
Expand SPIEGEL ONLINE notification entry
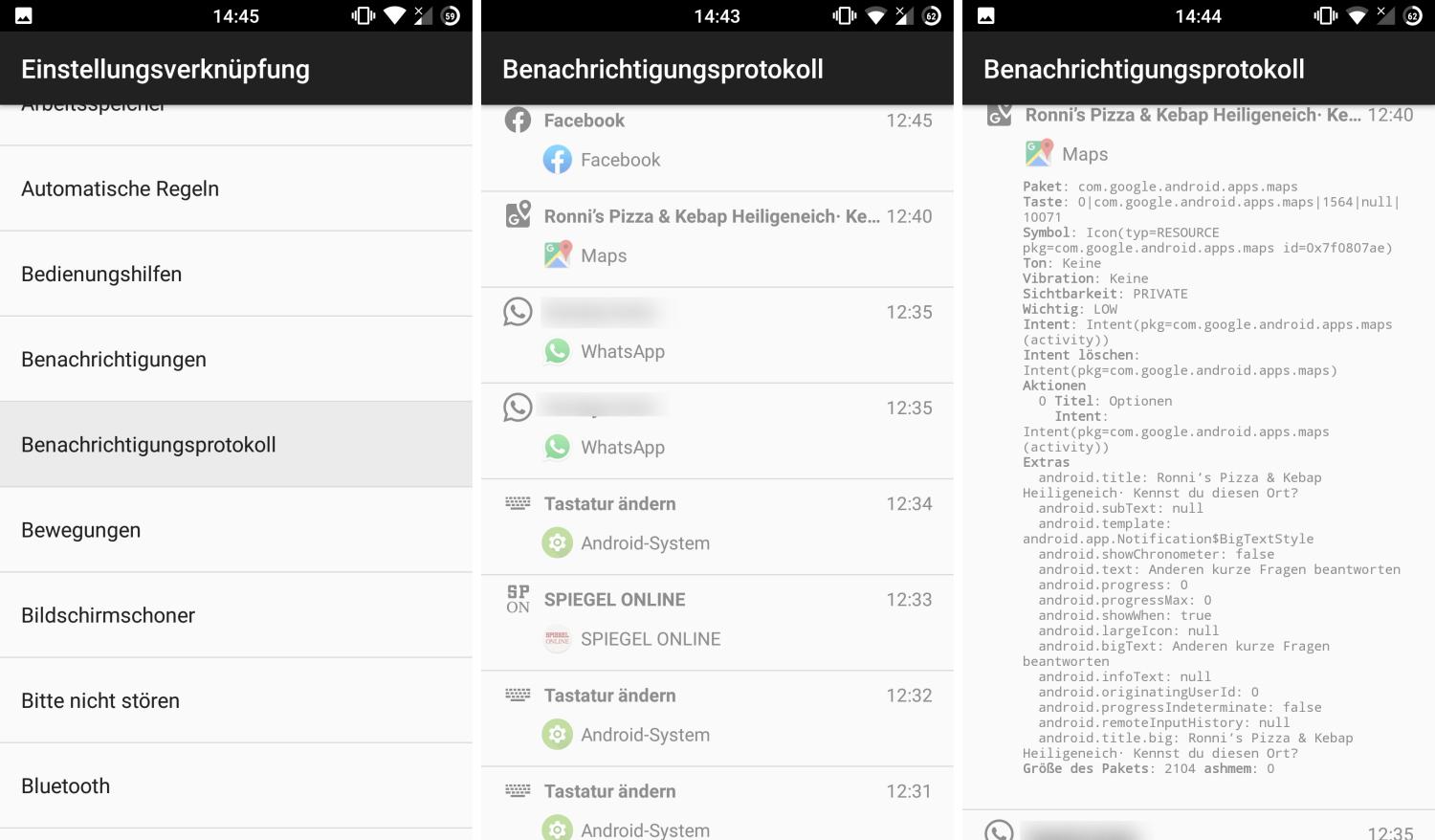(717, 623)
